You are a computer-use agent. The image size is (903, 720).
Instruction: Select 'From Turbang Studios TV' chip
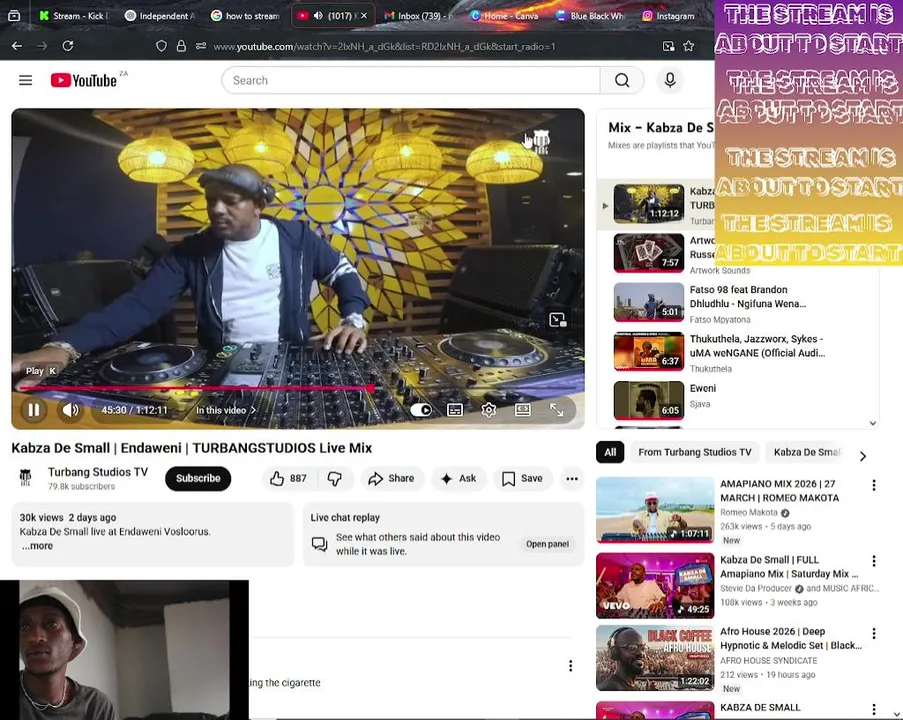click(x=695, y=452)
